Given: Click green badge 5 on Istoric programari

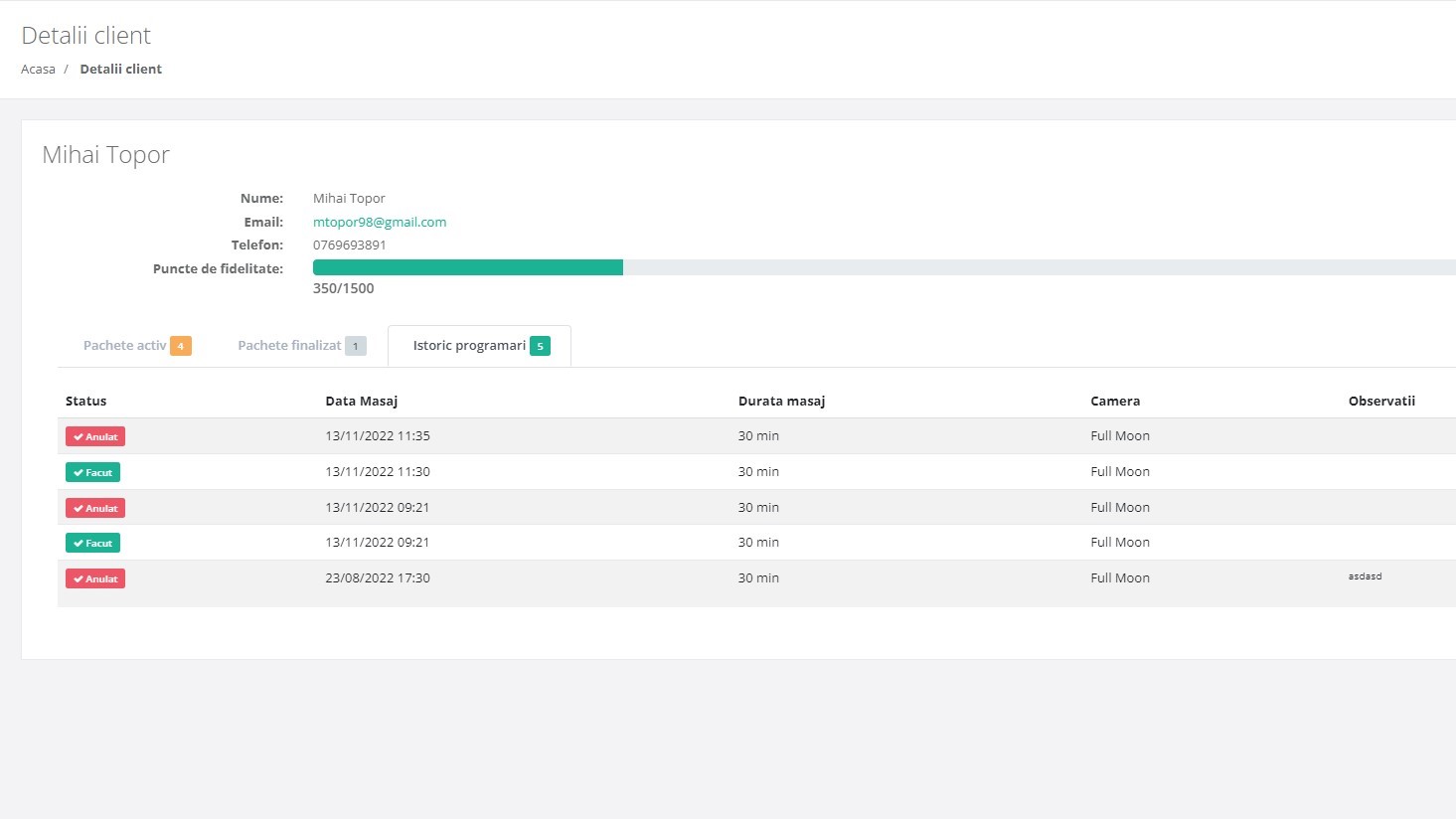Looking at the screenshot, I should (x=540, y=346).
